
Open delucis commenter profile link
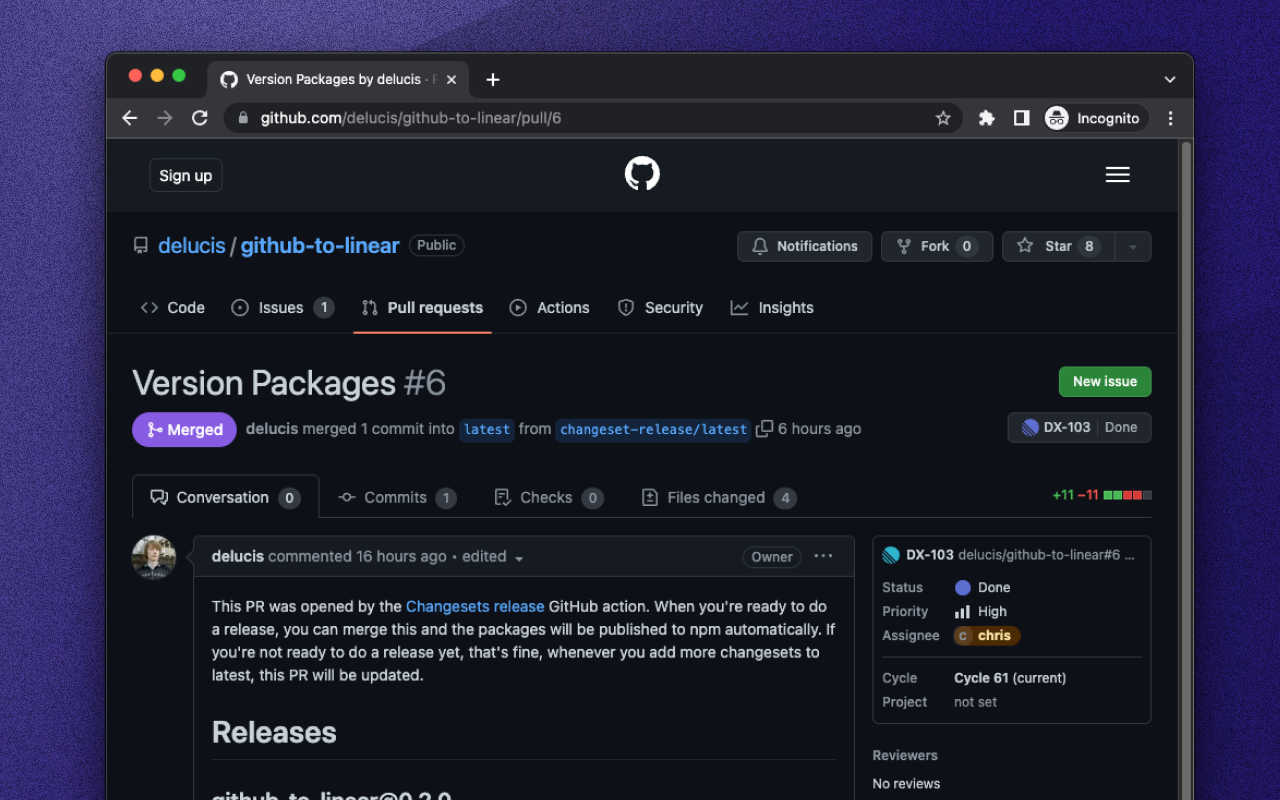tap(238, 556)
